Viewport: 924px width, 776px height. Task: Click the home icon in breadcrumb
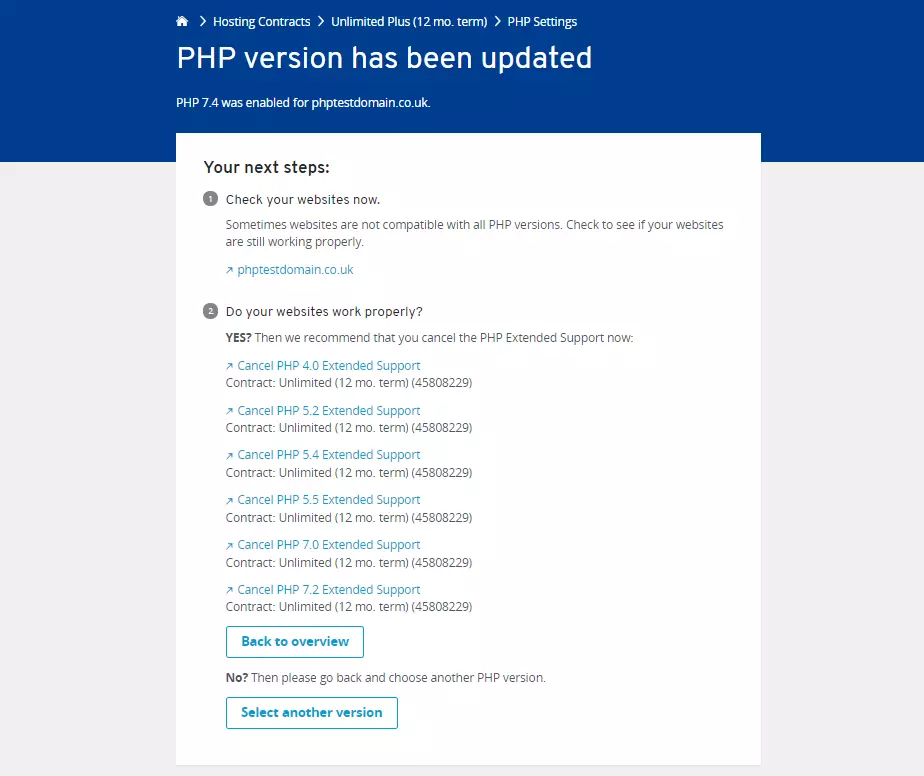pyautogui.click(x=182, y=21)
